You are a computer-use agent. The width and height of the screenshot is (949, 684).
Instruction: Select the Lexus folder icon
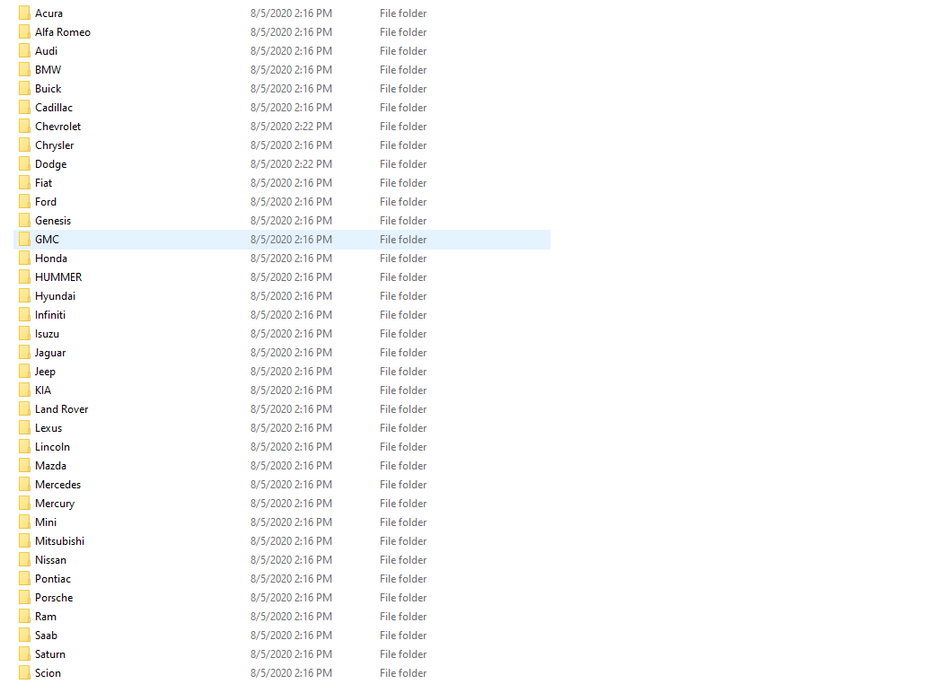point(24,427)
